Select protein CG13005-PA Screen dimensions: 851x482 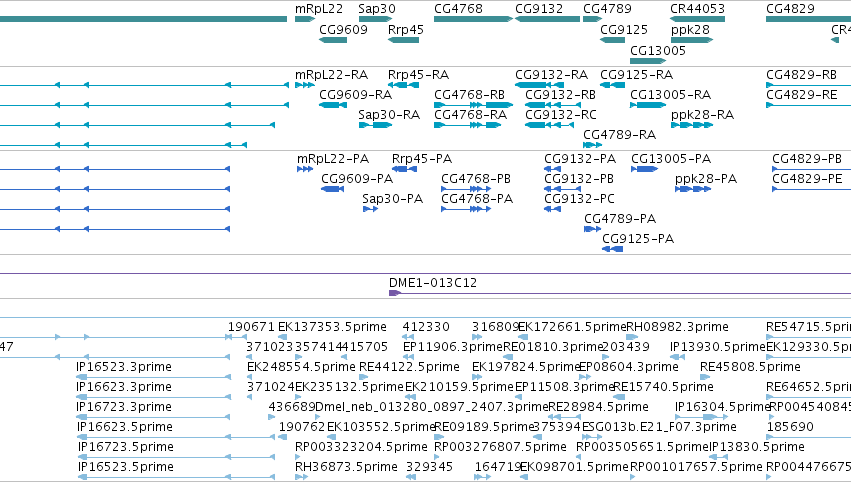(671, 159)
